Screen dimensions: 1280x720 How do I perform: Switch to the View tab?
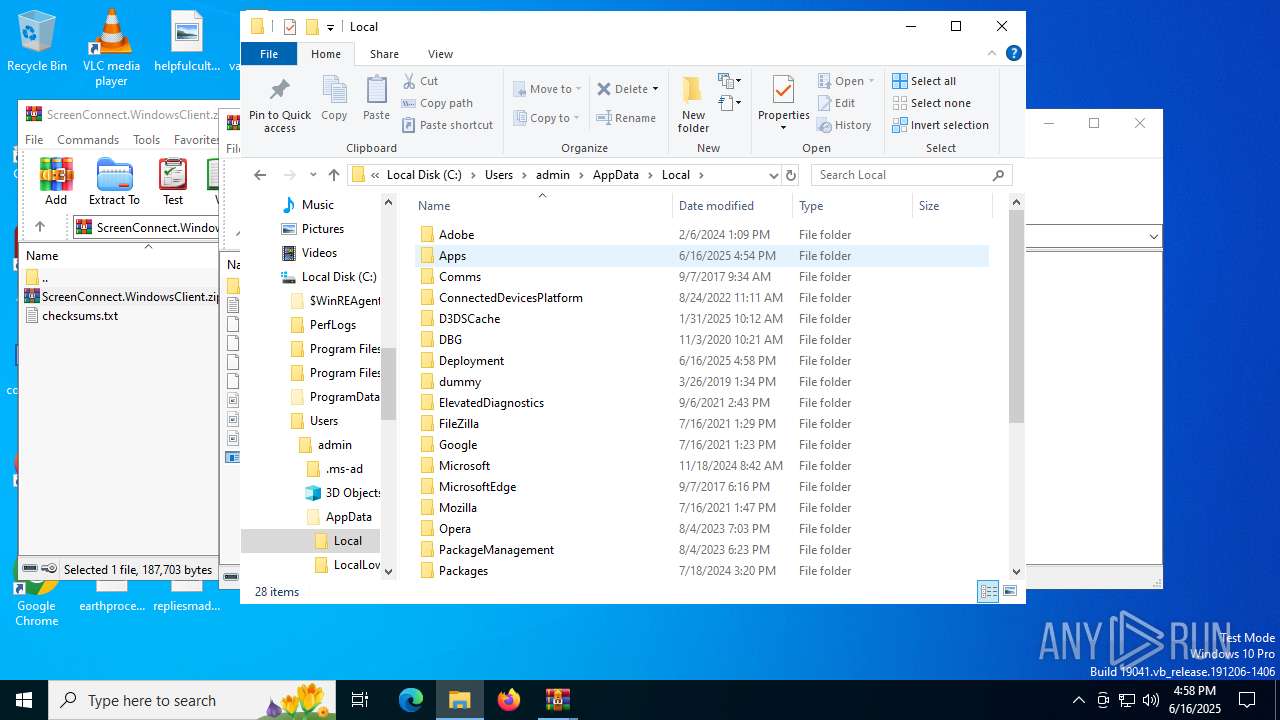440,54
